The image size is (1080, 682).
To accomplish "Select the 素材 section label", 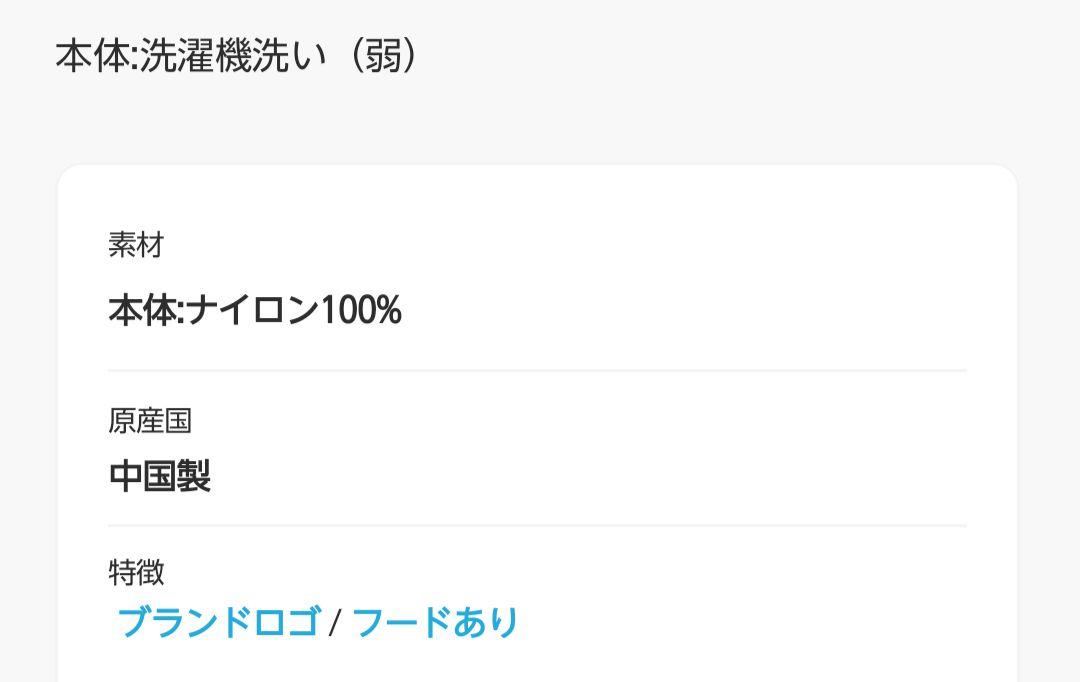I will tap(136, 245).
